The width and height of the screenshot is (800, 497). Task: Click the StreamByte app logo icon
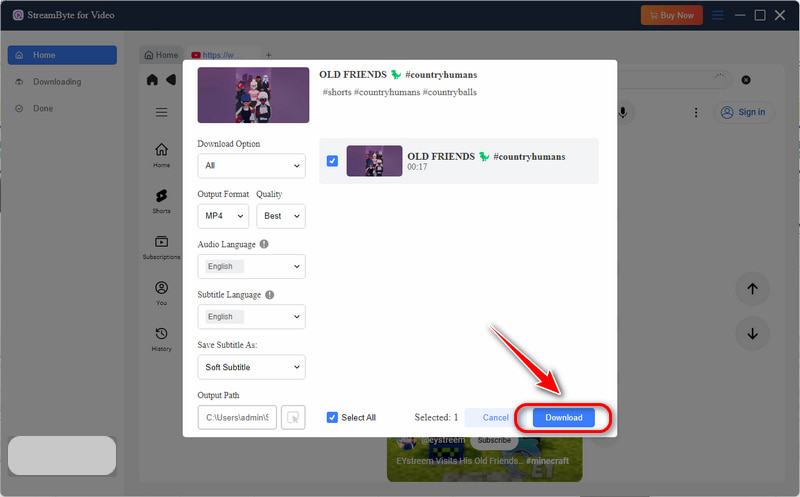[18, 15]
